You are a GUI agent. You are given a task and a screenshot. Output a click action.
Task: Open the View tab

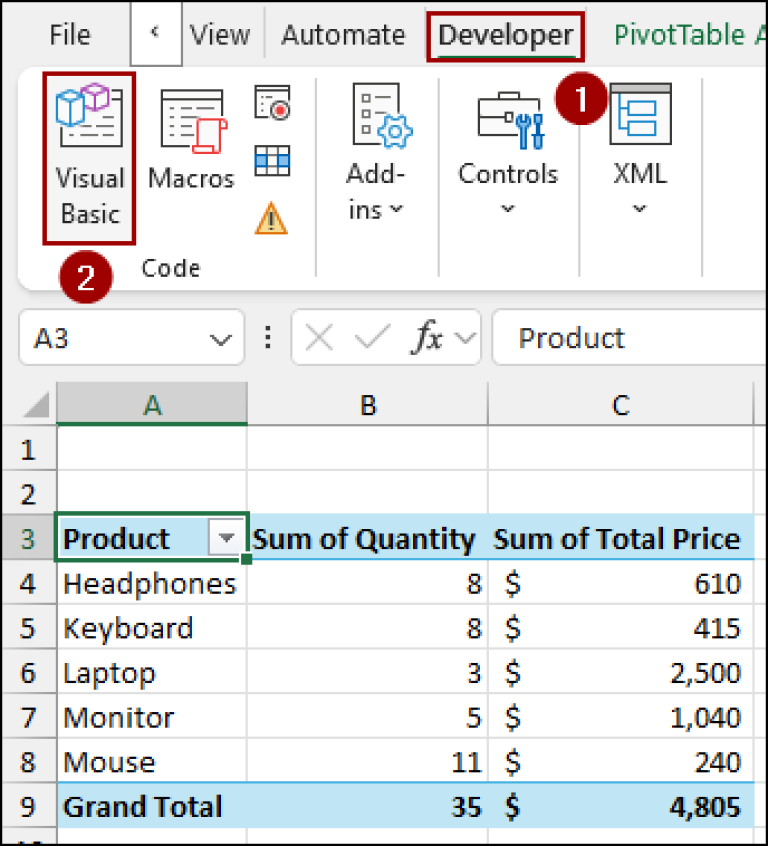(220, 36)
